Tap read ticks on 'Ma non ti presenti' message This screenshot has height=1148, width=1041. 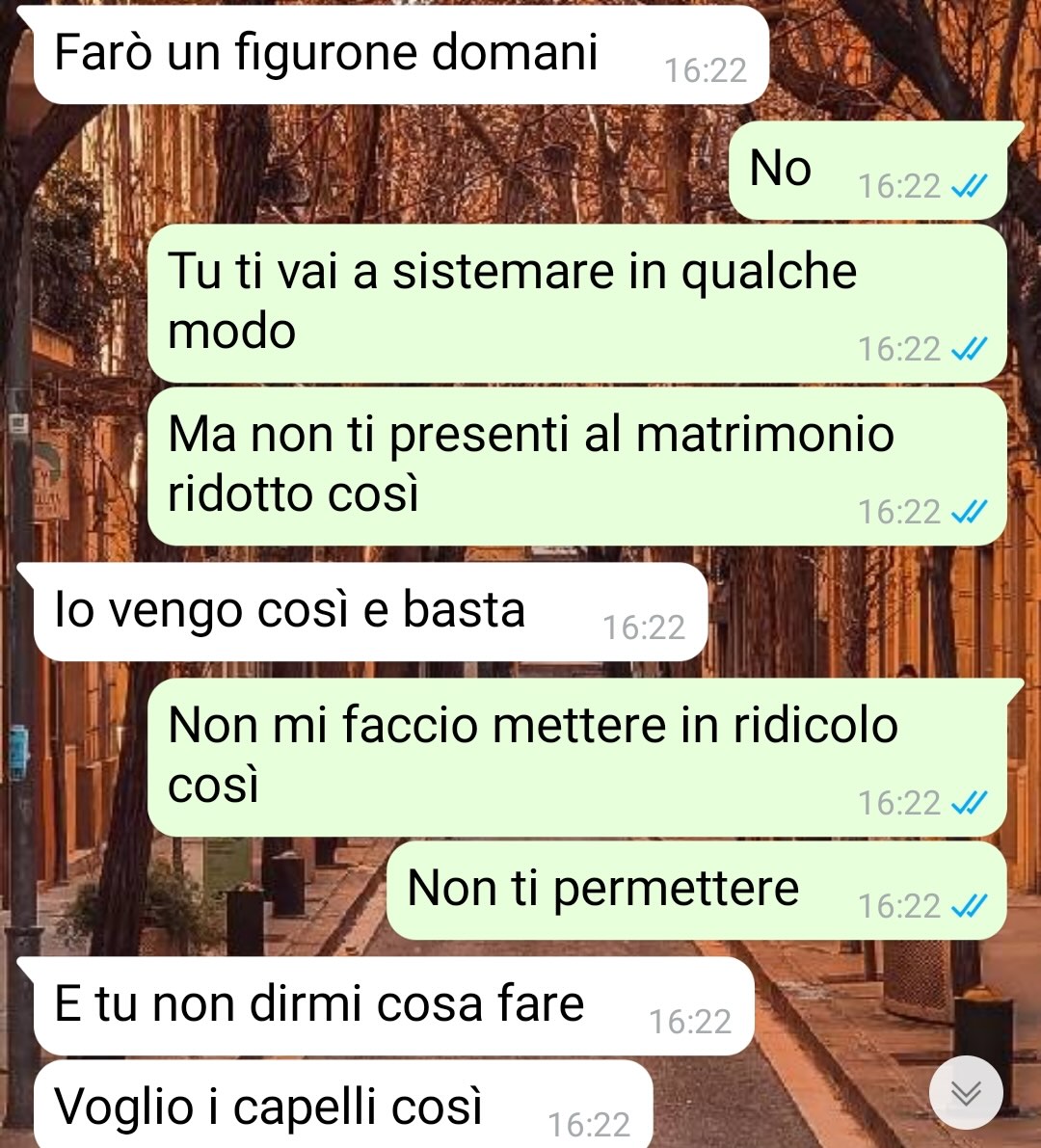[x=970, y=512]
